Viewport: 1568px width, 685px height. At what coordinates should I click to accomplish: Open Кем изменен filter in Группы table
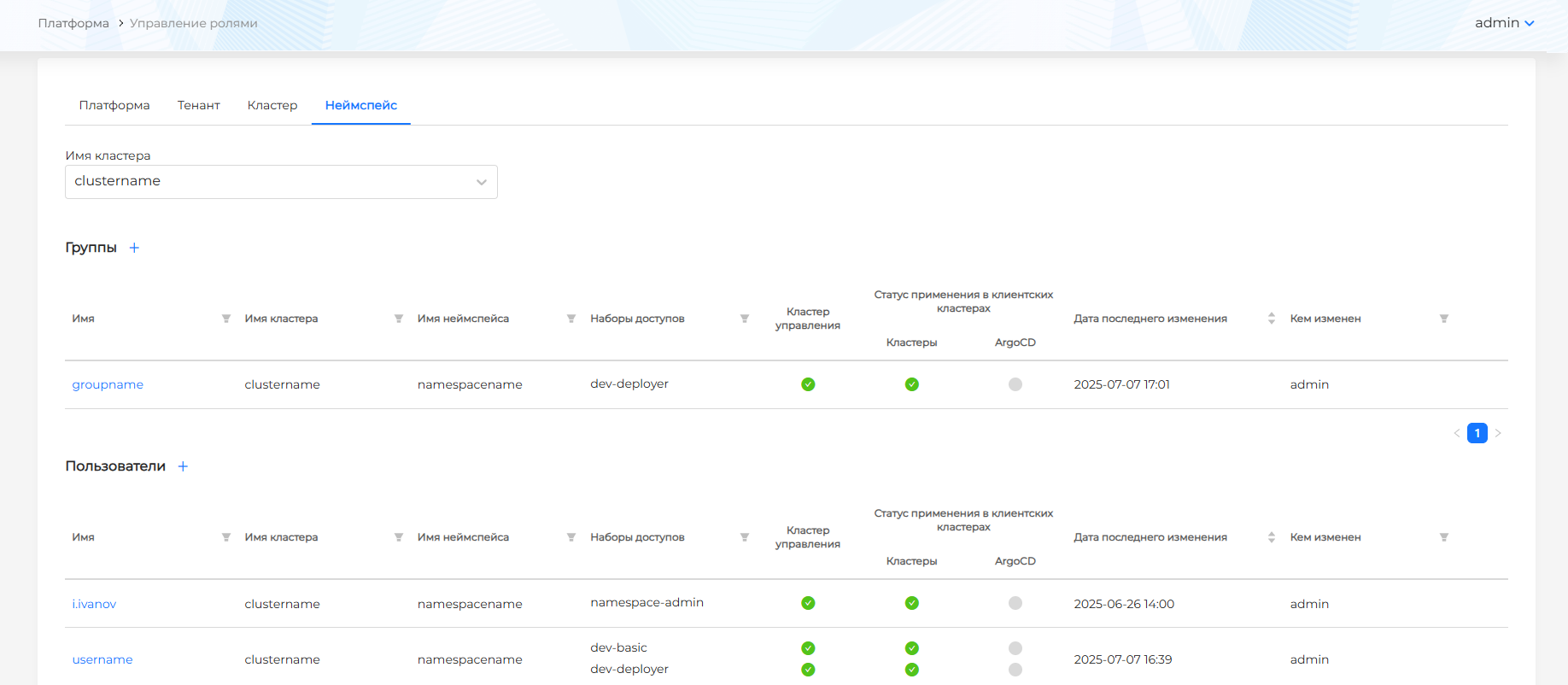(x=1443, y=319)
